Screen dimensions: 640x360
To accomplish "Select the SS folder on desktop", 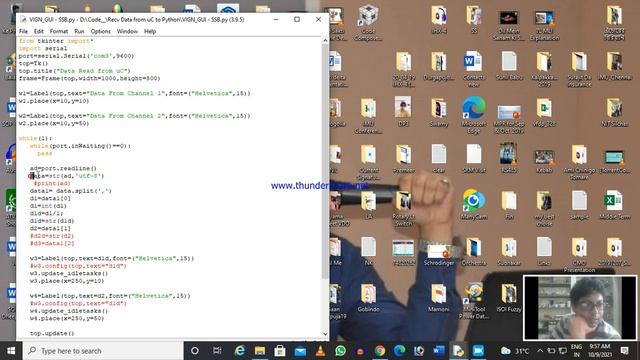I will tap(474, 19).
